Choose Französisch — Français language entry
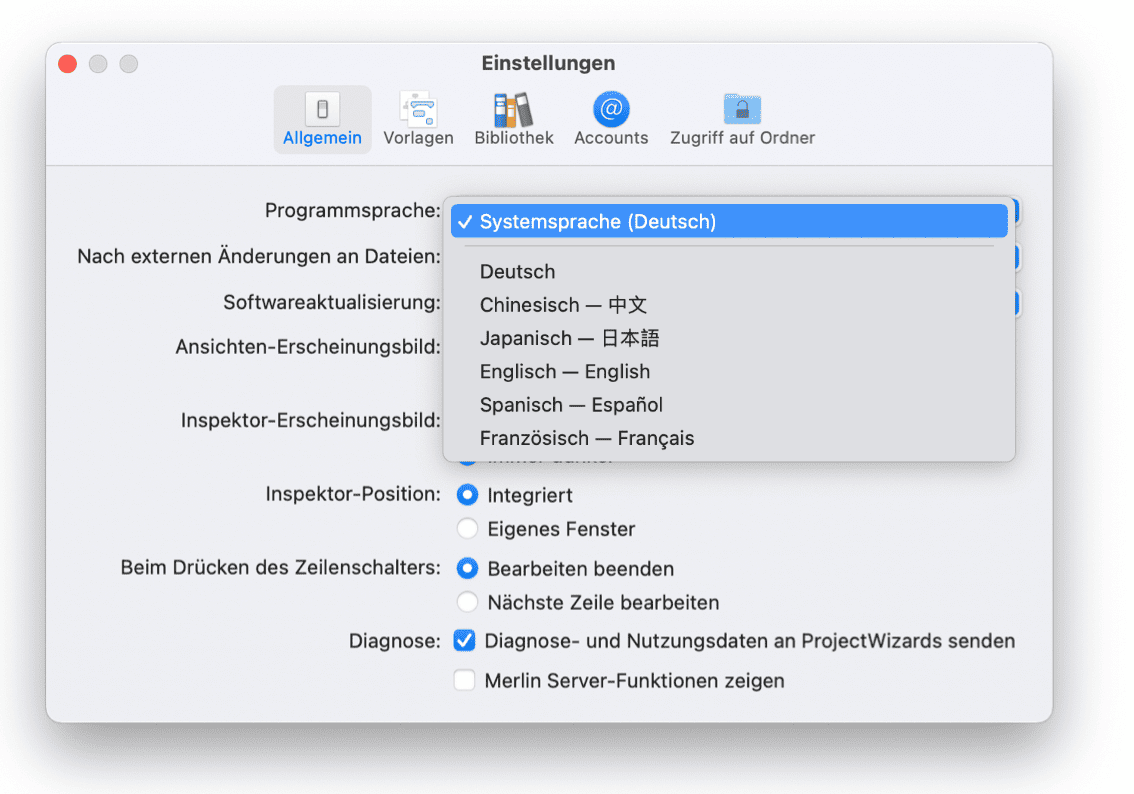 (x=587, y=438)
